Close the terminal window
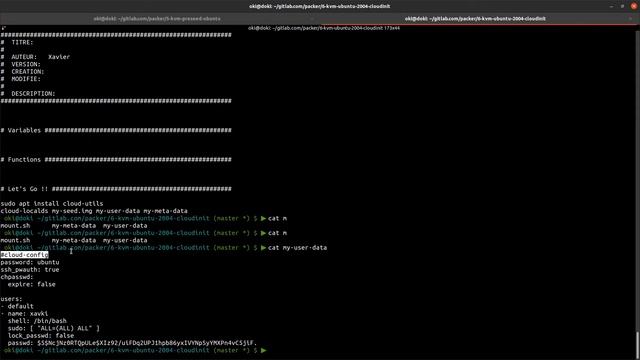Viewport: 640px width, 360px height. tap(634, 6)
